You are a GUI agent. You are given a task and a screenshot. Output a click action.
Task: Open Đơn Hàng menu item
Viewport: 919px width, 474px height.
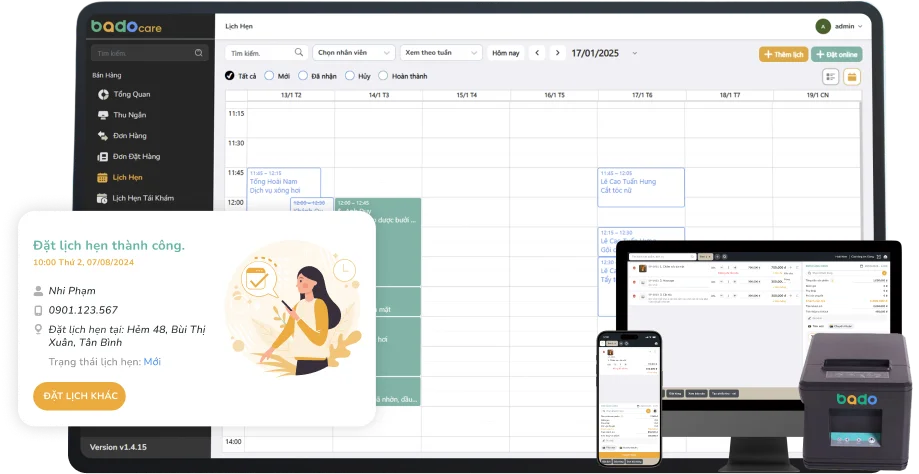tap(130, 135)
